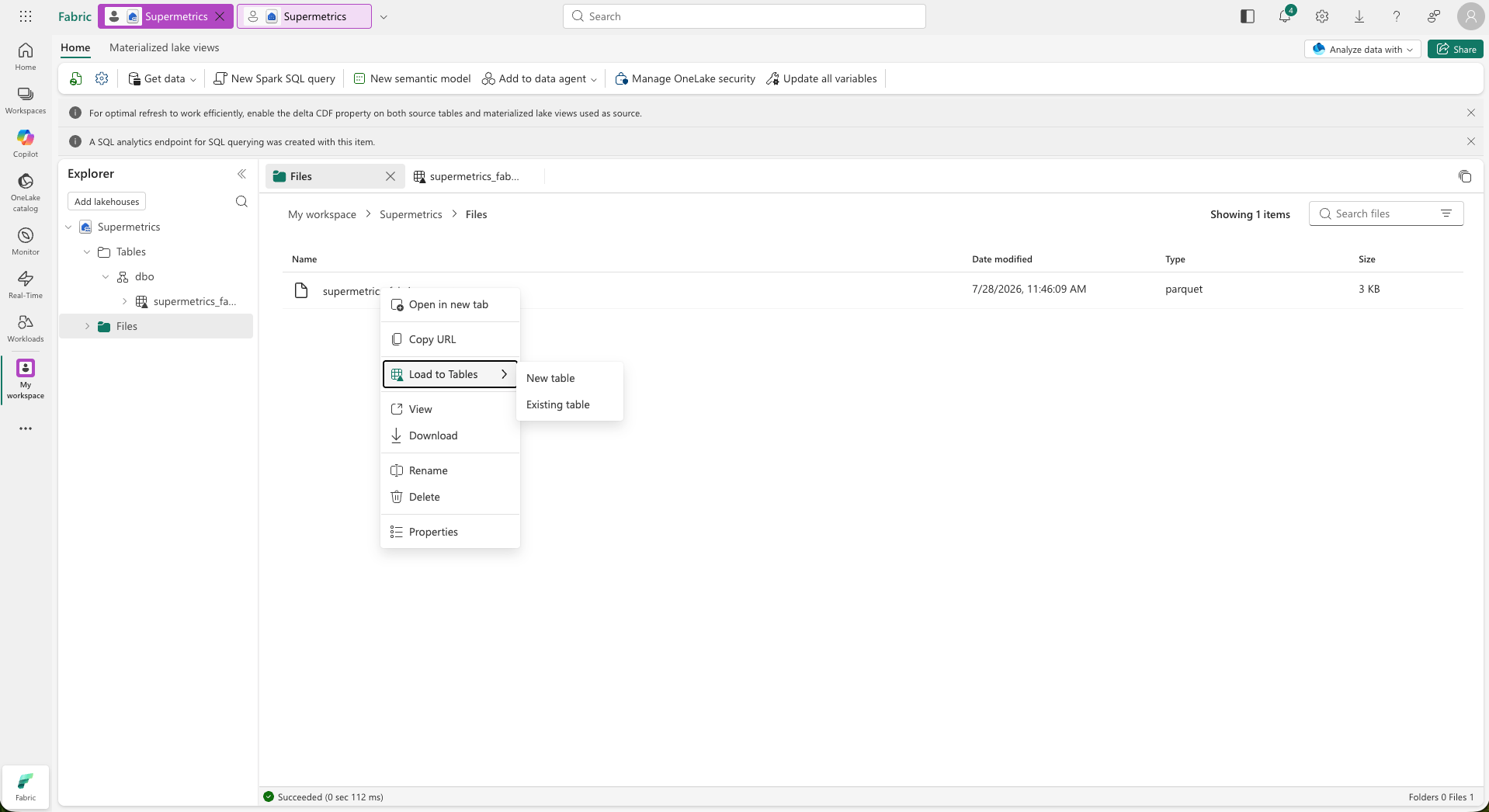Choose Rename from the context menu

coord(450,470)
